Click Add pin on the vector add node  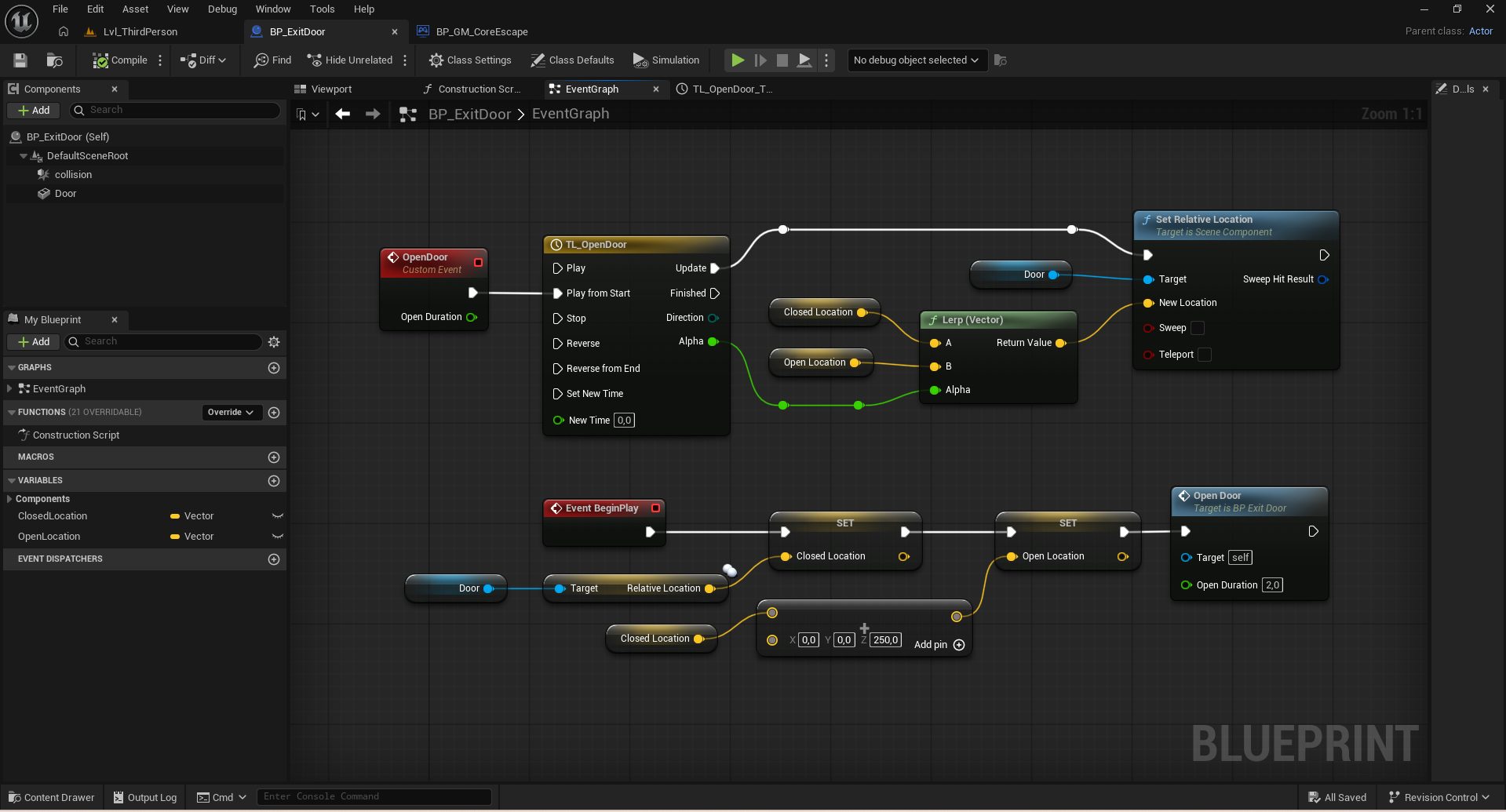(x=939, y=645)
